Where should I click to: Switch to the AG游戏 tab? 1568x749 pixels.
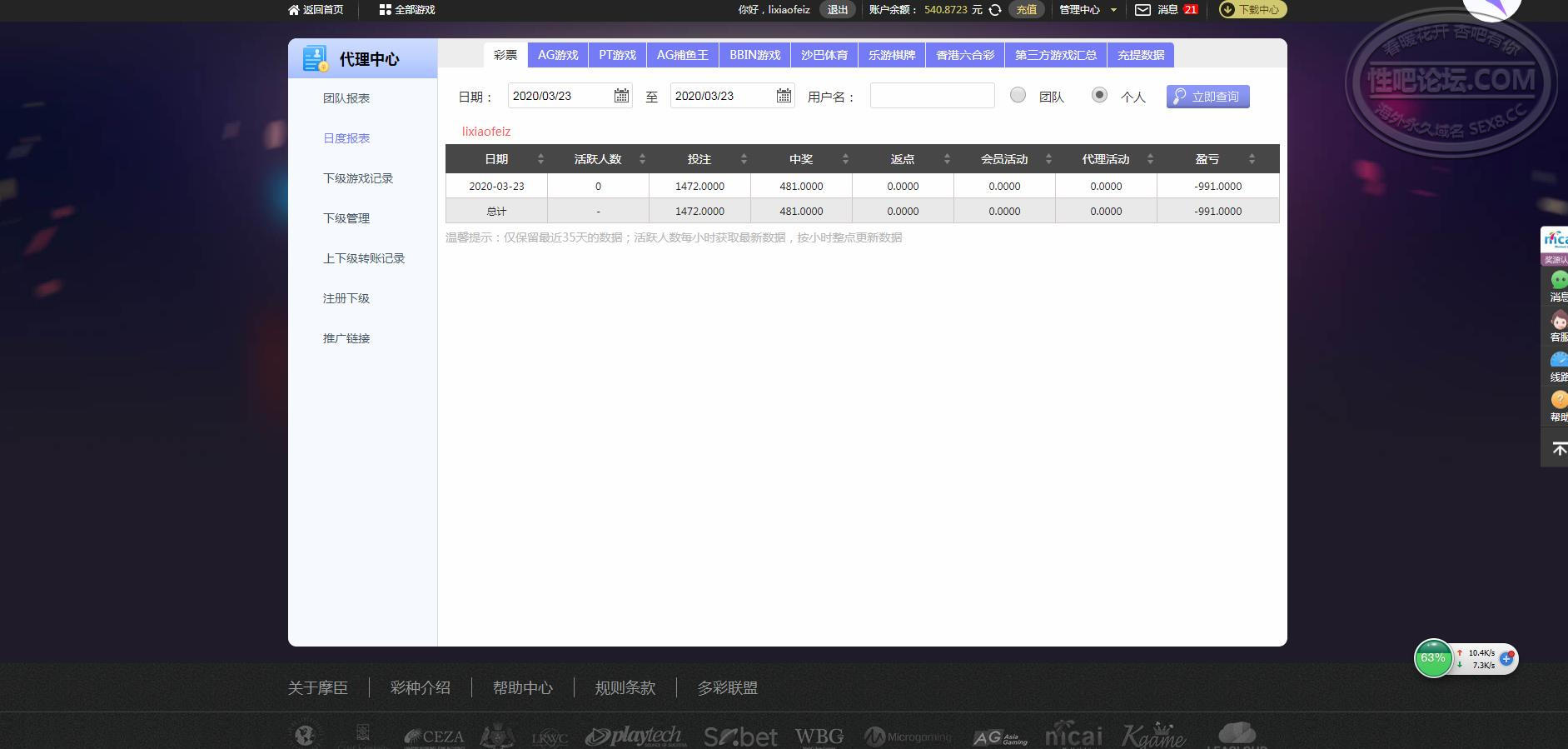[x=558, y=55]
